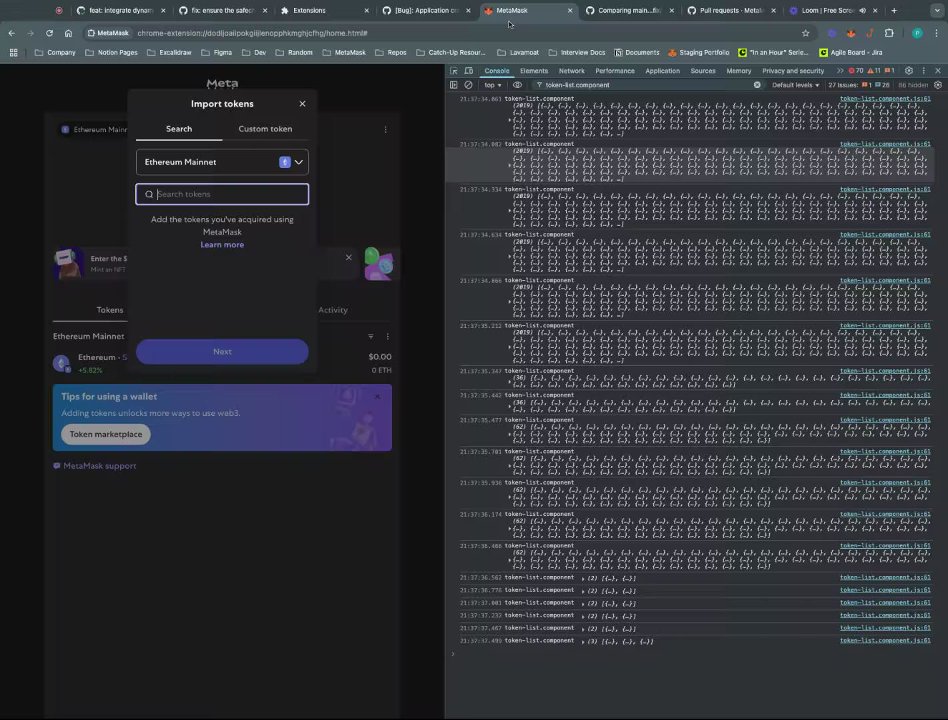Open the Sources DevTools tab

coord(703,71)
